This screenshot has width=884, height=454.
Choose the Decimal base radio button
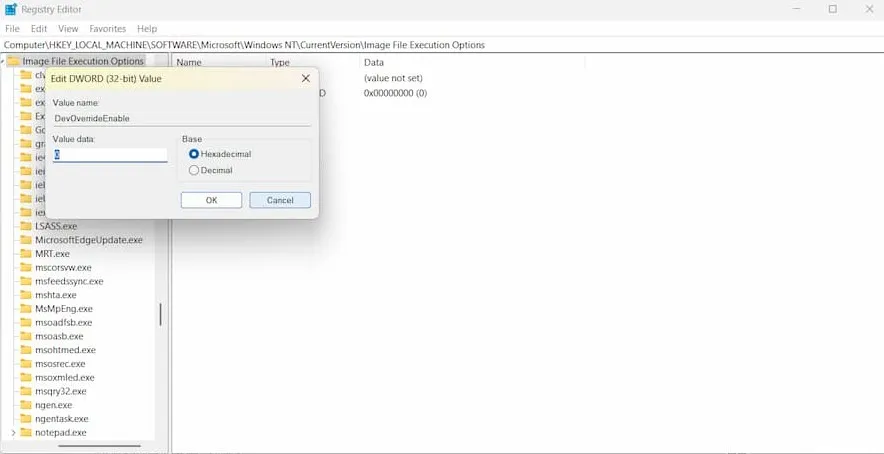click(194, 170)
